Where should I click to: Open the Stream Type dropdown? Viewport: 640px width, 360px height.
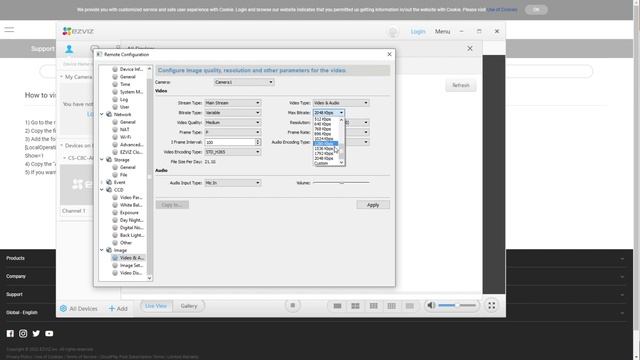pyautogui.click(x=233, y=103)
